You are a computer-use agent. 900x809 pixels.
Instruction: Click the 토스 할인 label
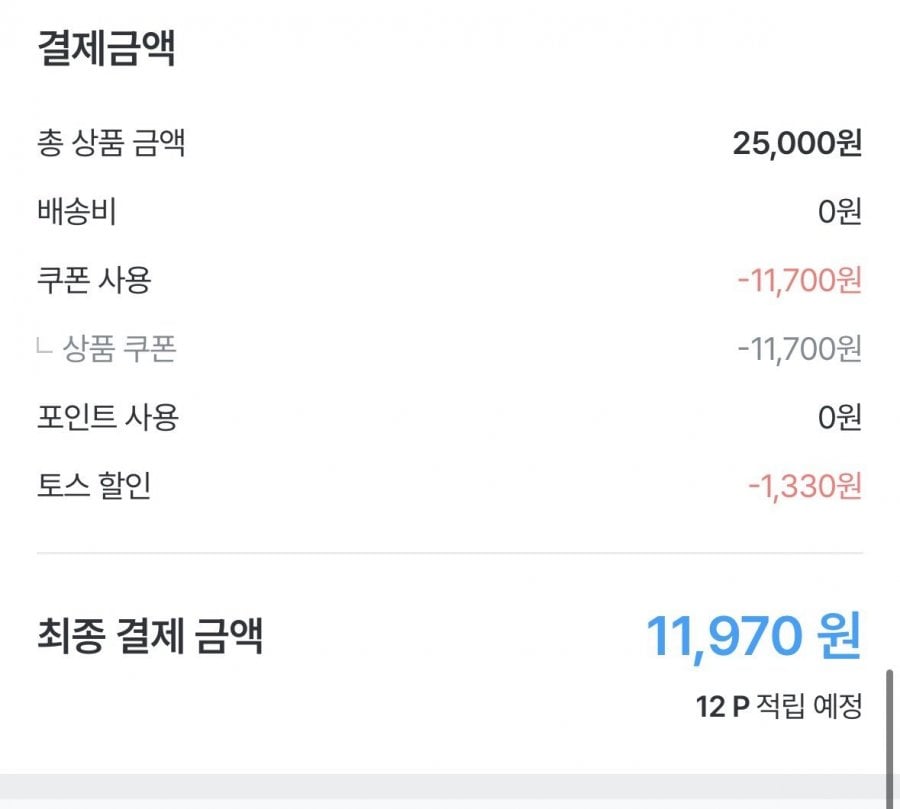pos(93,487)
